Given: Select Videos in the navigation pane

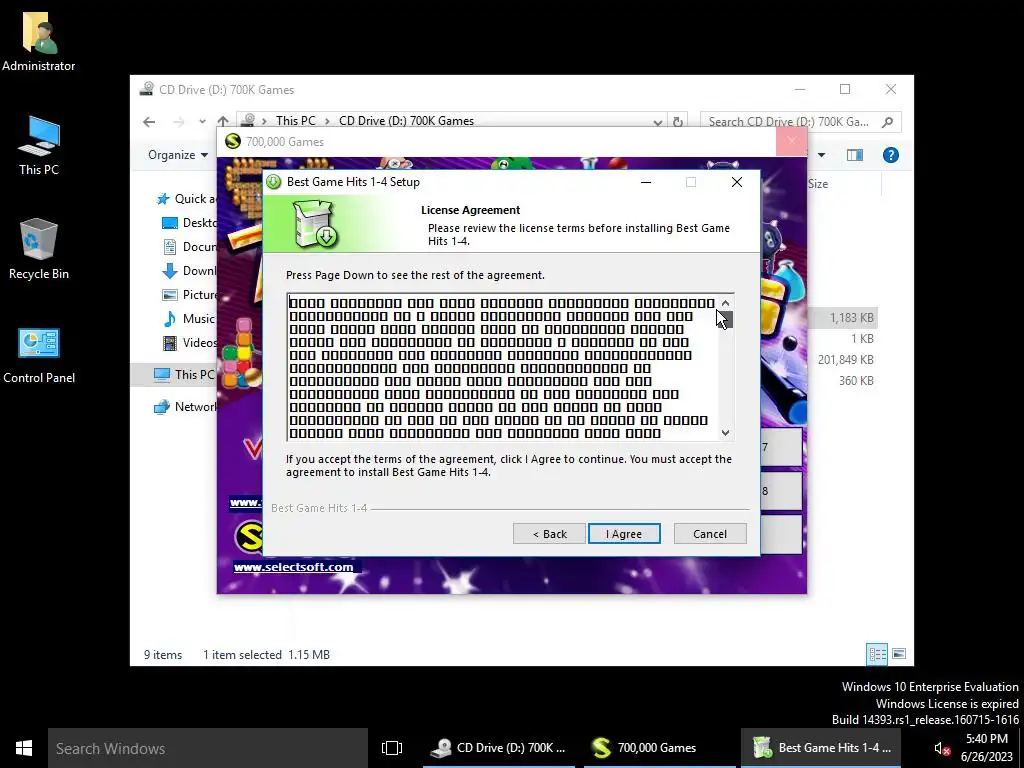Looking at the screenshot, I should [x=200, y=342].
